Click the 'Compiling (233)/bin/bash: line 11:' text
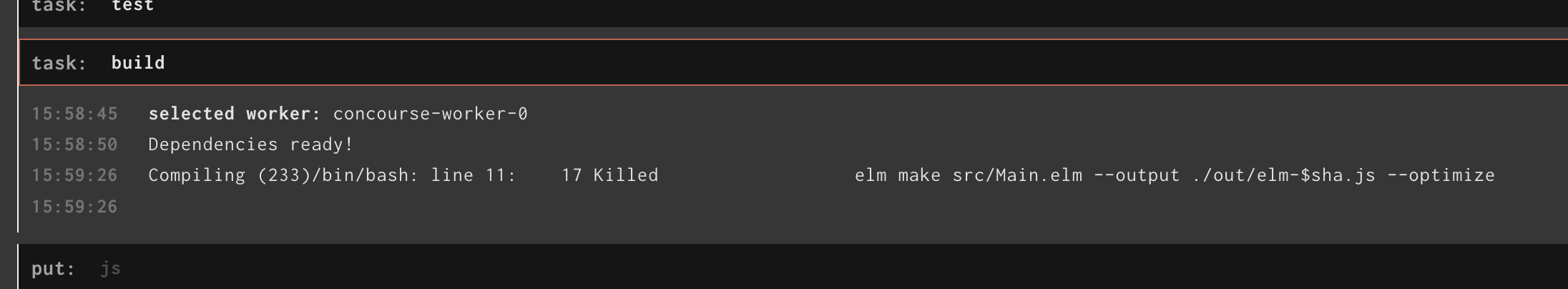 [x=332, y=175]
